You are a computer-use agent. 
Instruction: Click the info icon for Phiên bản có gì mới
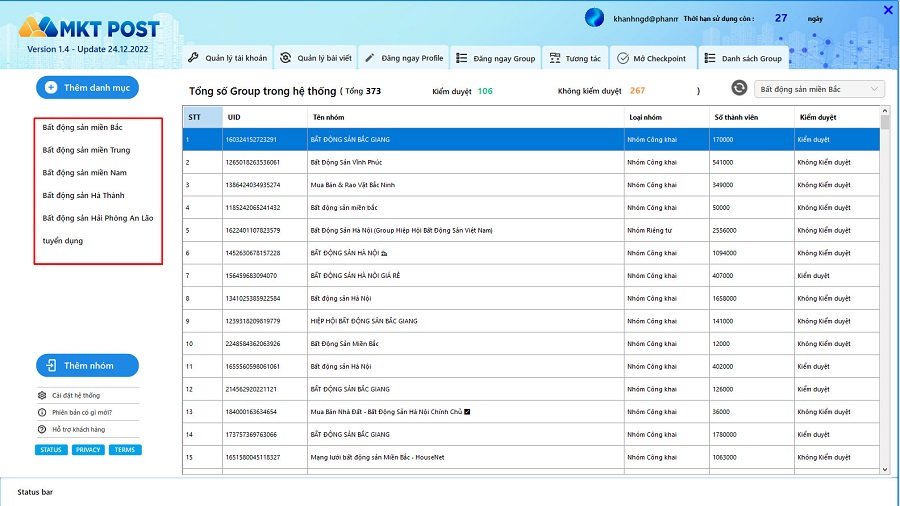(x=43, y=412)
